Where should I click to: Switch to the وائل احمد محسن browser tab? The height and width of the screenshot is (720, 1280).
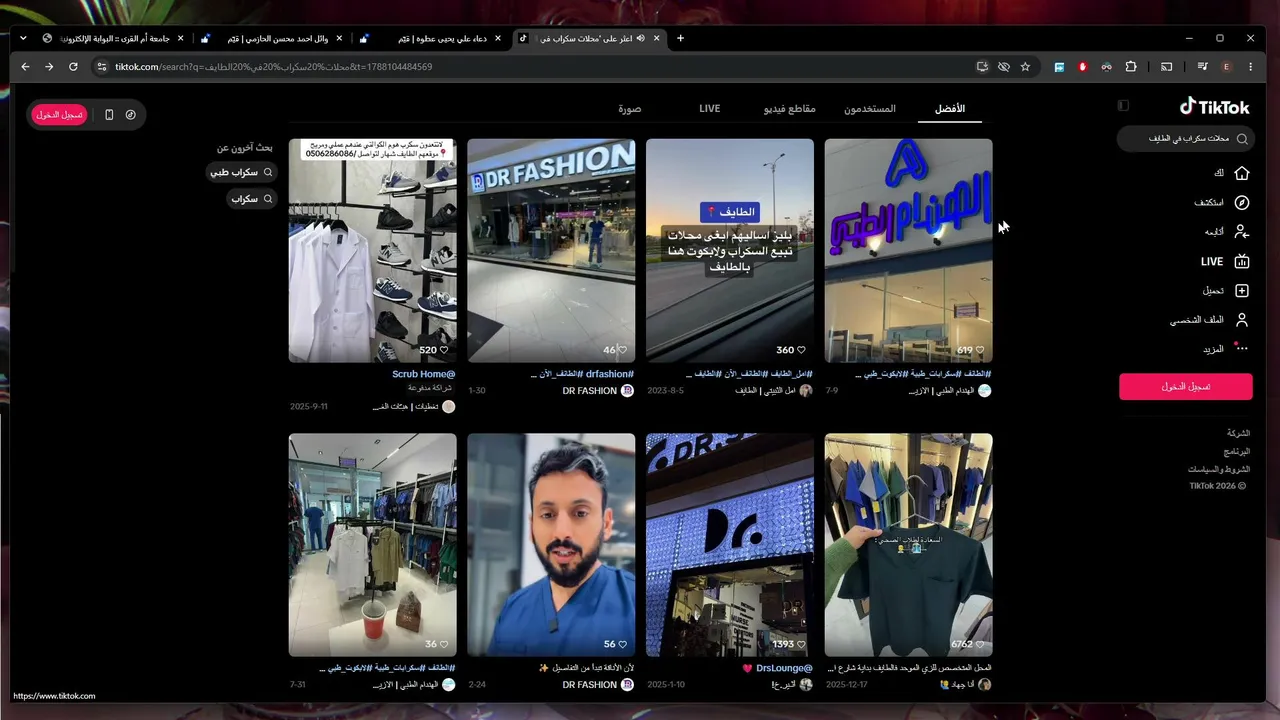[x=274, y=38]
